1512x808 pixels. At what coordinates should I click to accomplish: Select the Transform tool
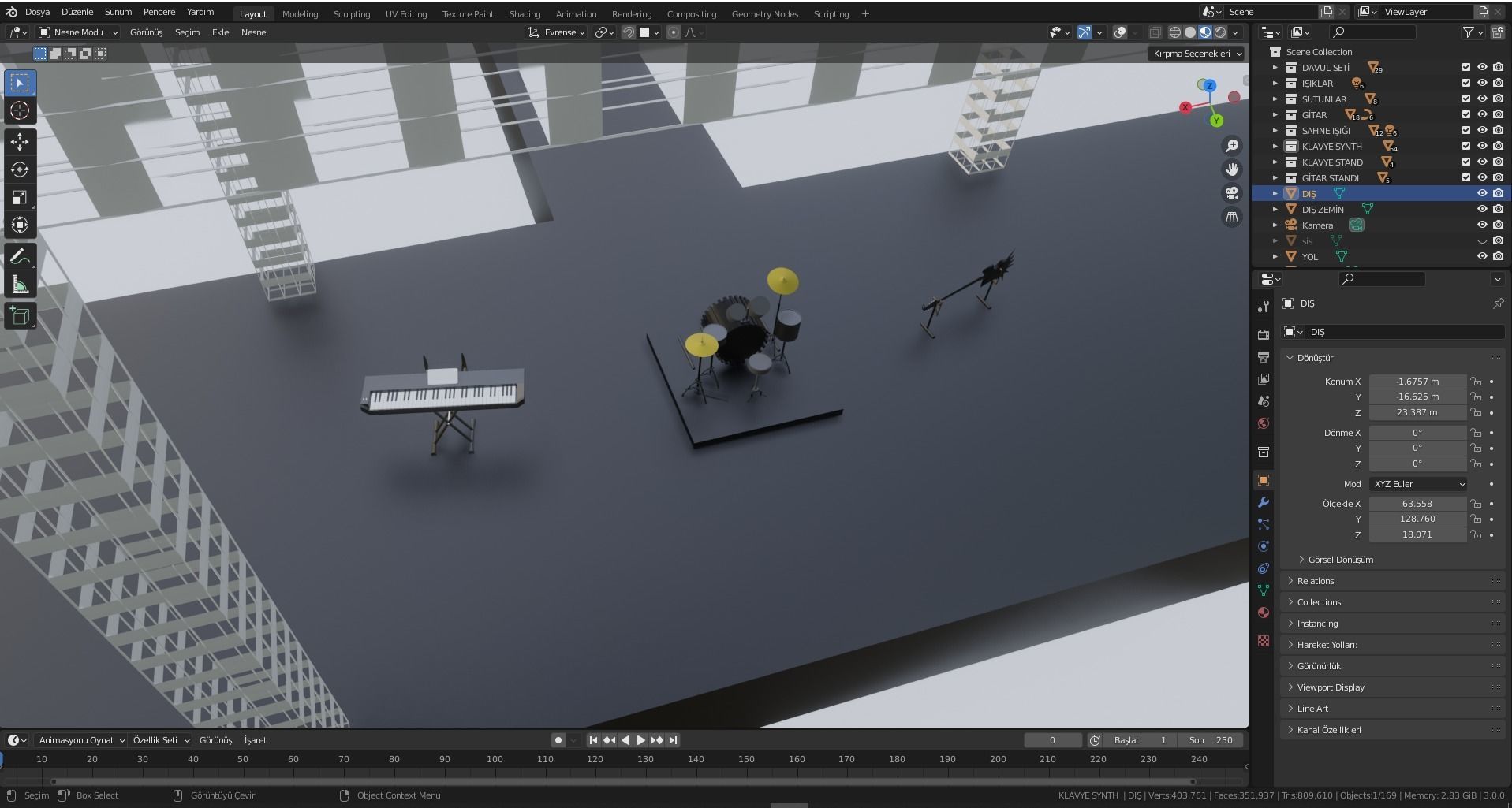coord(20,225)
